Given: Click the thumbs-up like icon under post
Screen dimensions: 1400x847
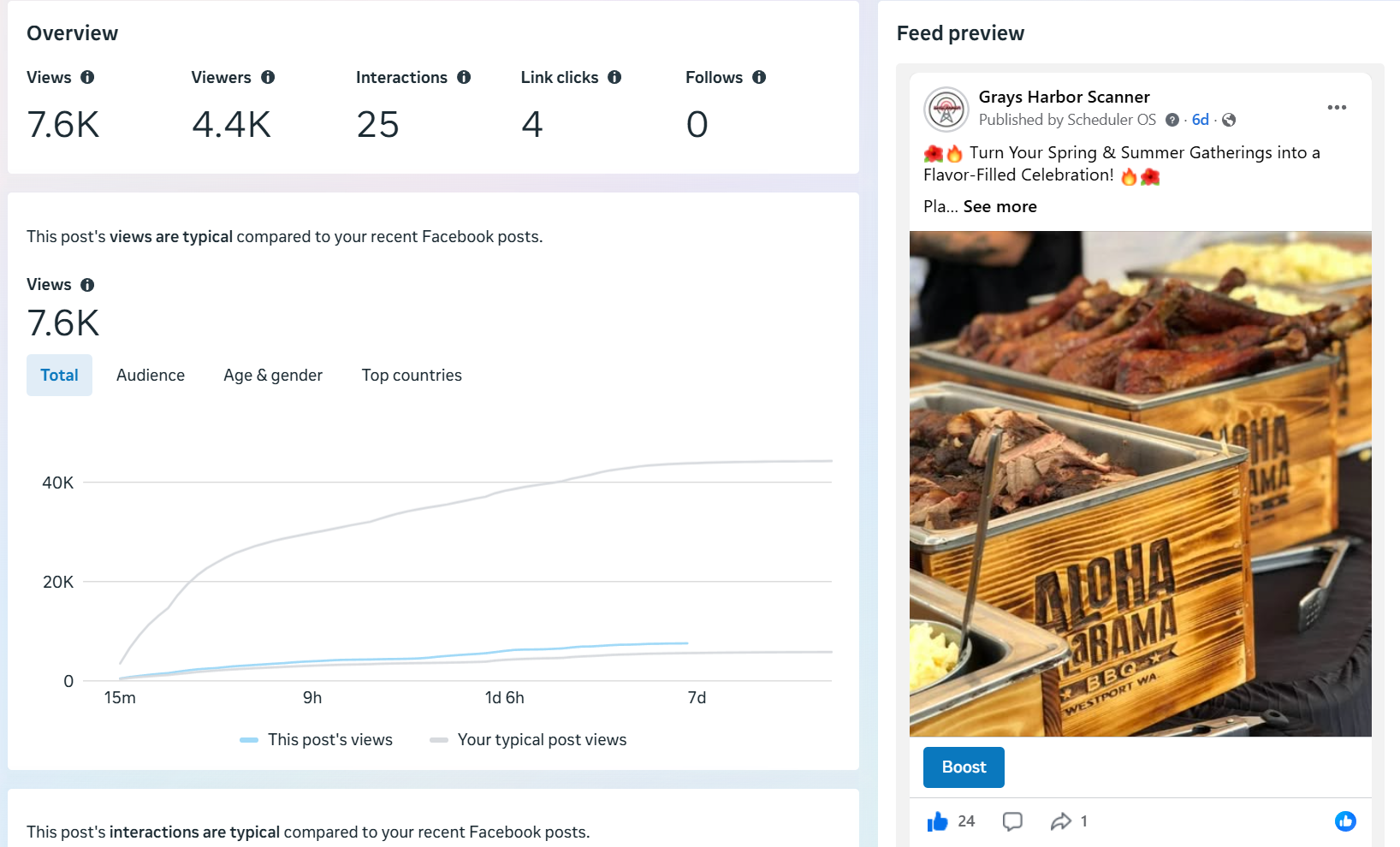Looking at the screenshot, I should [938, 821].
